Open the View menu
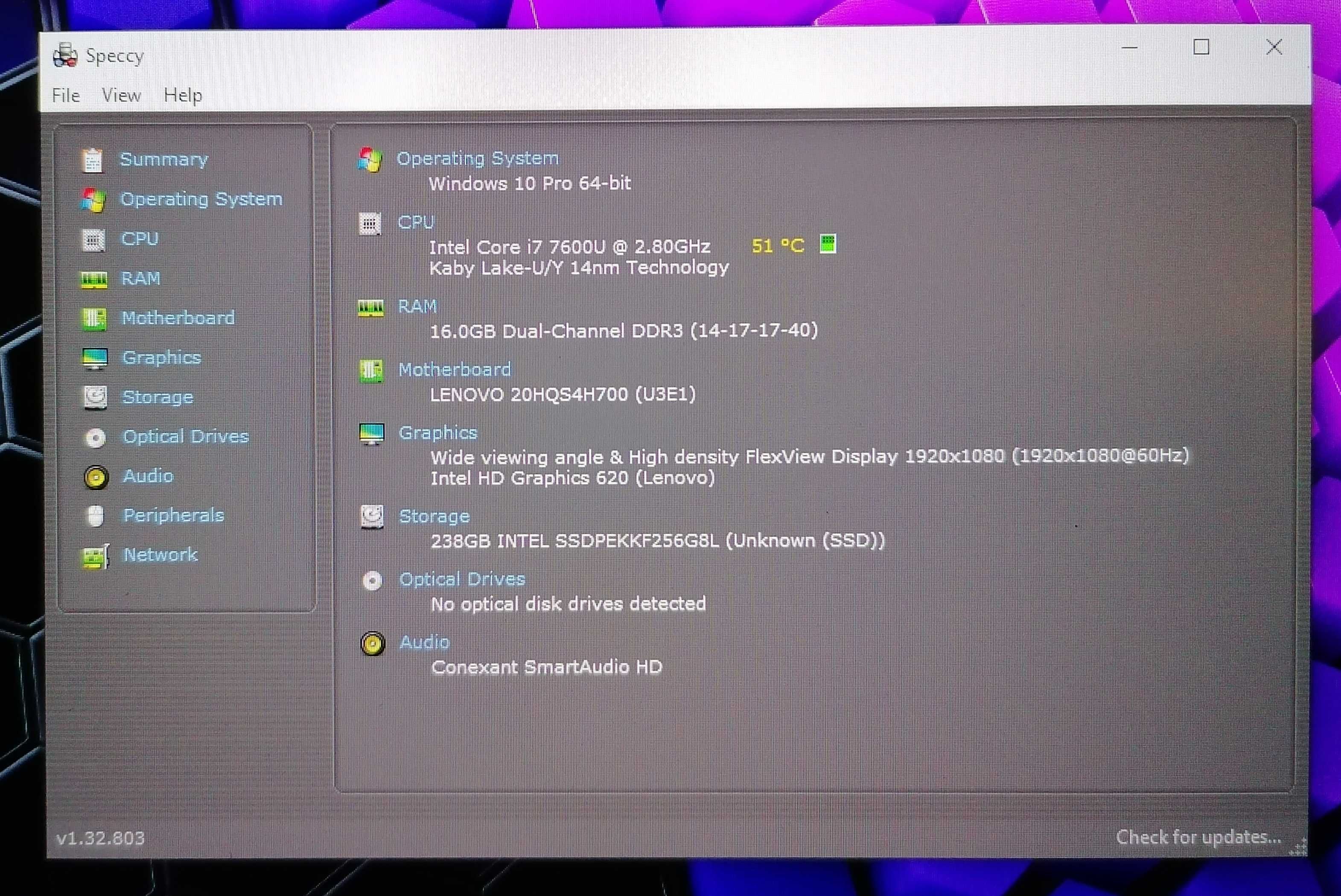1341x896 pixels. pyautogui.click(x=121, y=95)
